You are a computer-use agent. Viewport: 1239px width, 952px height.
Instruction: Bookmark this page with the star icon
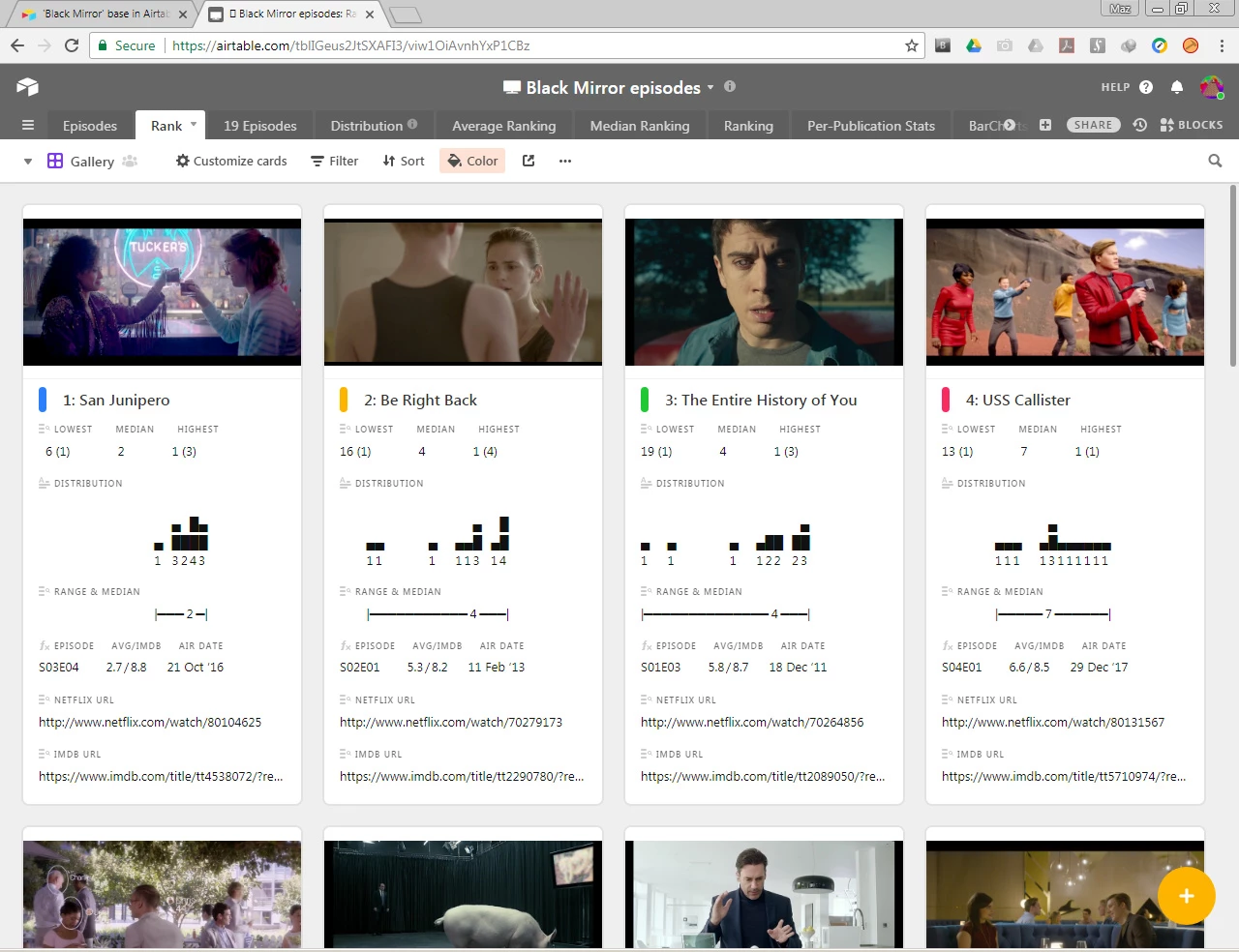(x=911, y=45)
